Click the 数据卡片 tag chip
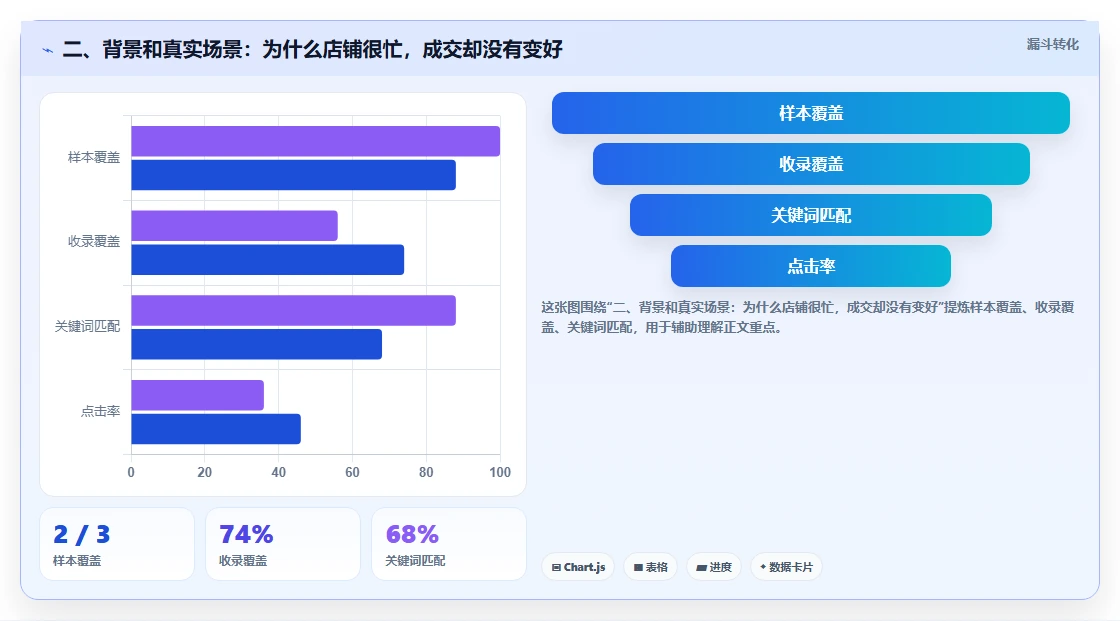 pos(786,567)
